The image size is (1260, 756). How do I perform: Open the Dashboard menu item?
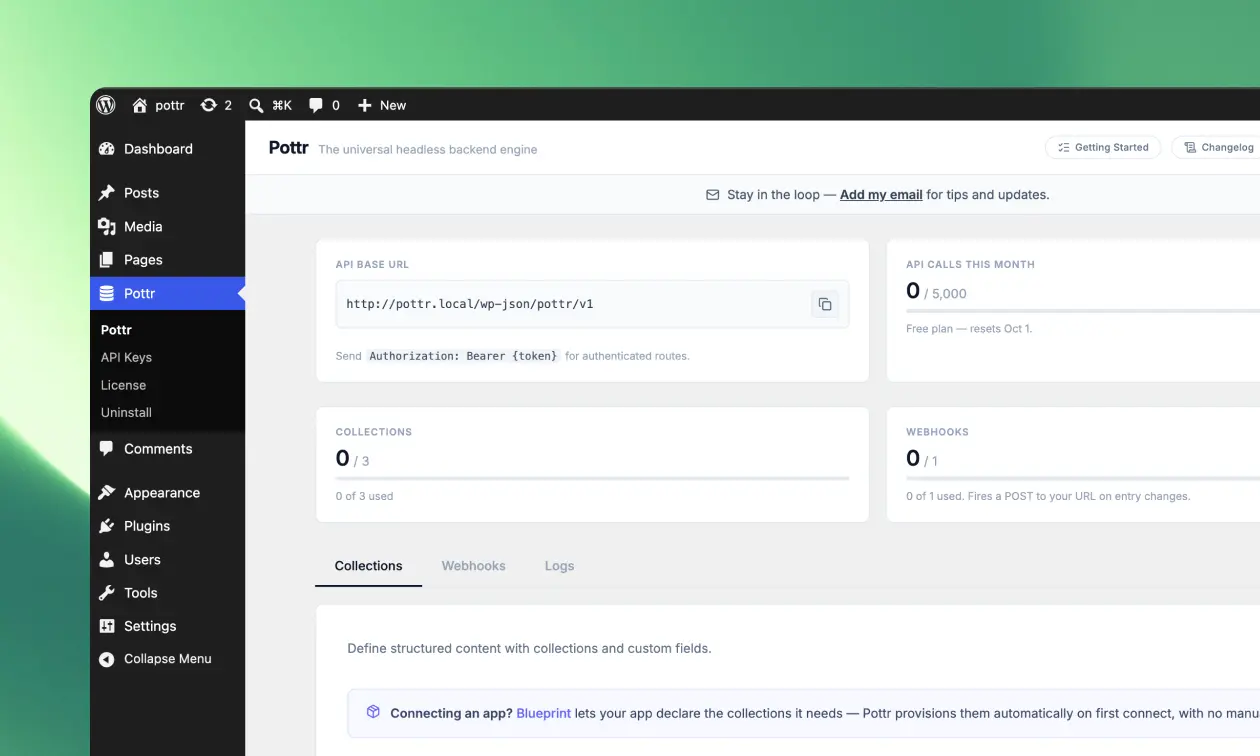pos(167,149)
